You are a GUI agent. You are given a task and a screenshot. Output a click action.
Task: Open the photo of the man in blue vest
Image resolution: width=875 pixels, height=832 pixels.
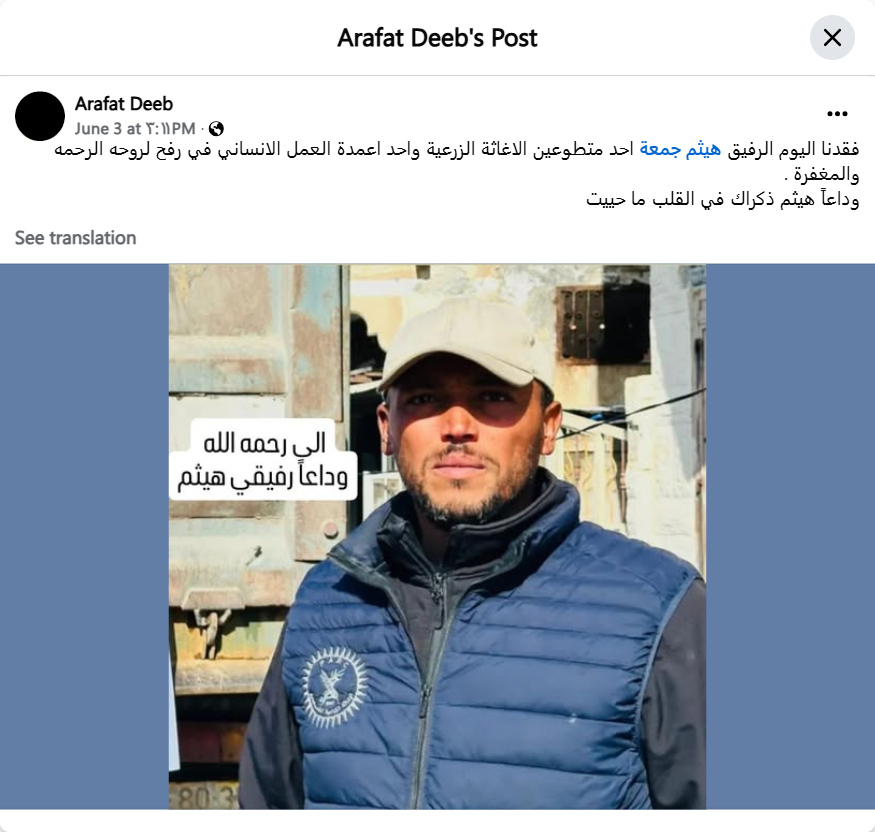(x=438, y=536)
